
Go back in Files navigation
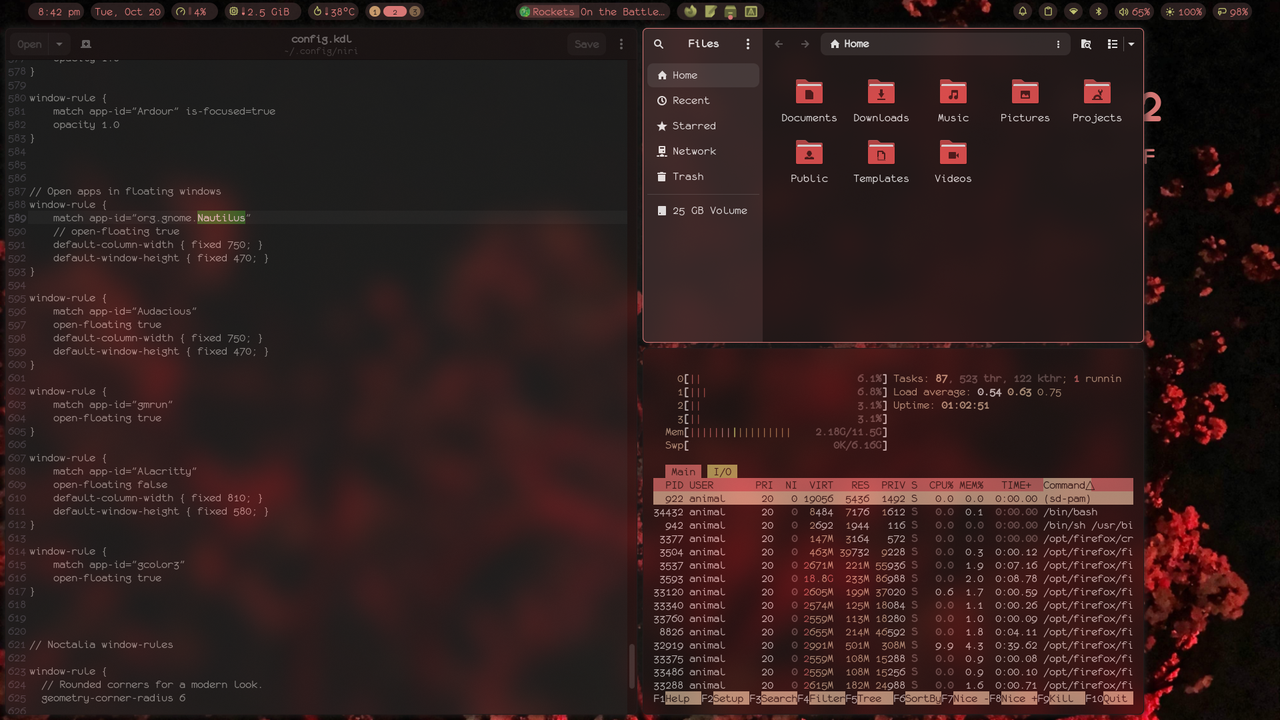(x=779, y=44)
